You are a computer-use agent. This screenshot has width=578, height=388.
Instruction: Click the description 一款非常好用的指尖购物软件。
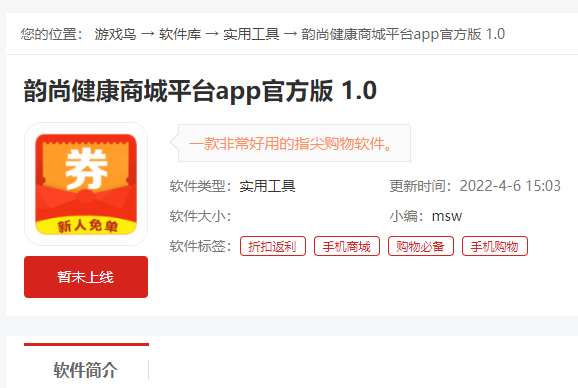tap(291, 143)
